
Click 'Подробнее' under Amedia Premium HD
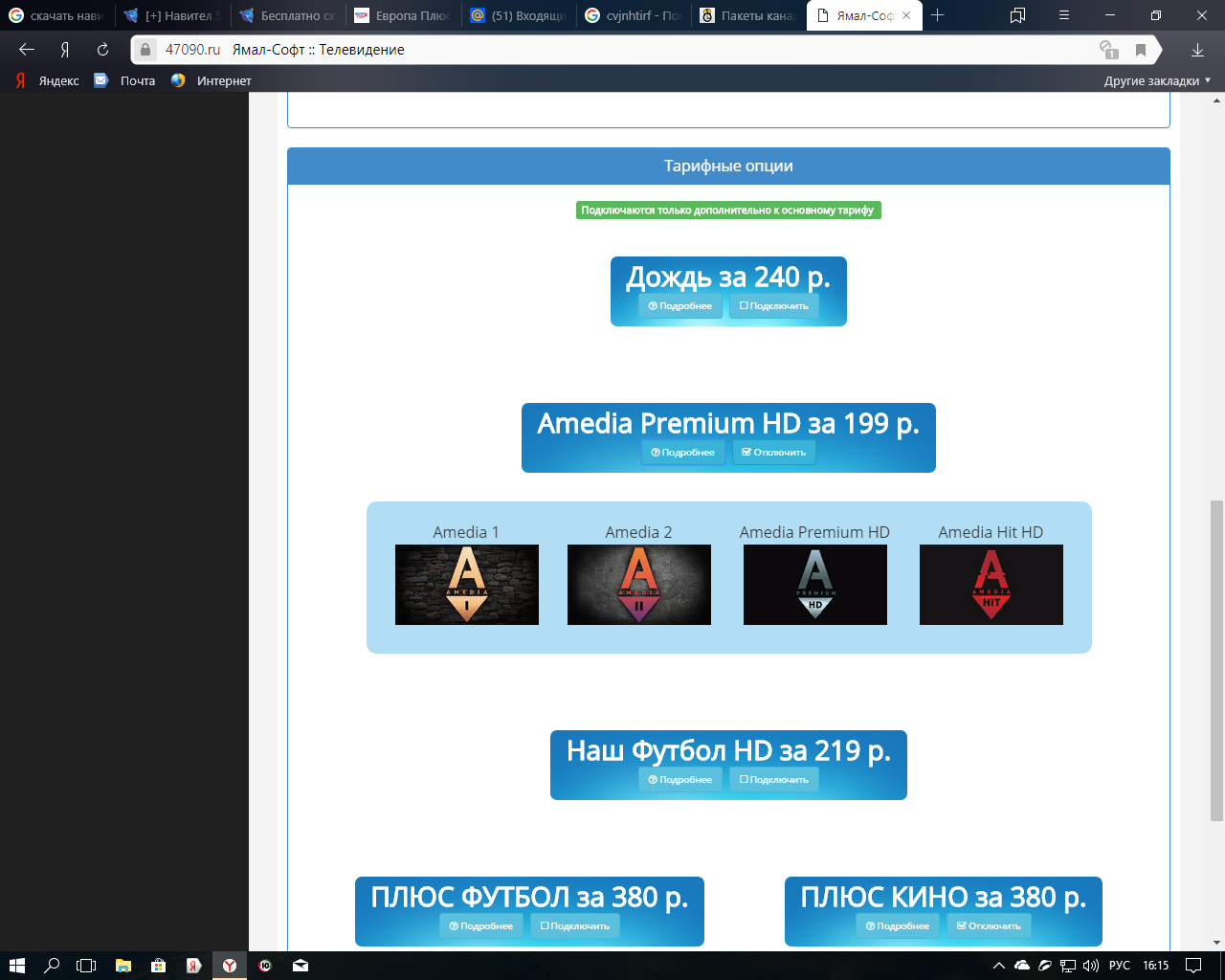coord(682,453)
